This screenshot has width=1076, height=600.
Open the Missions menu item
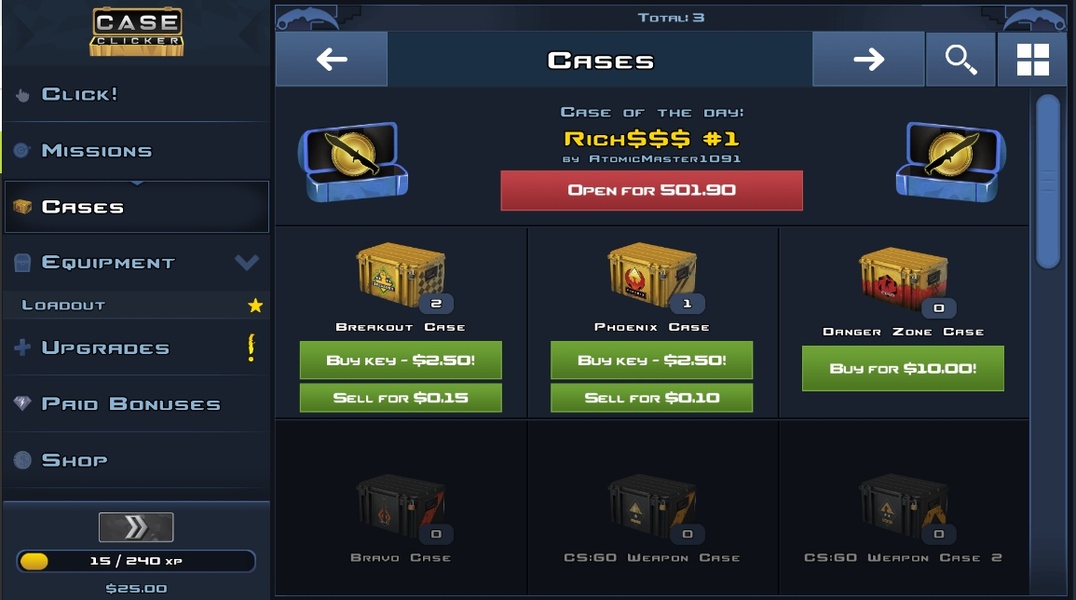[137, 150]
